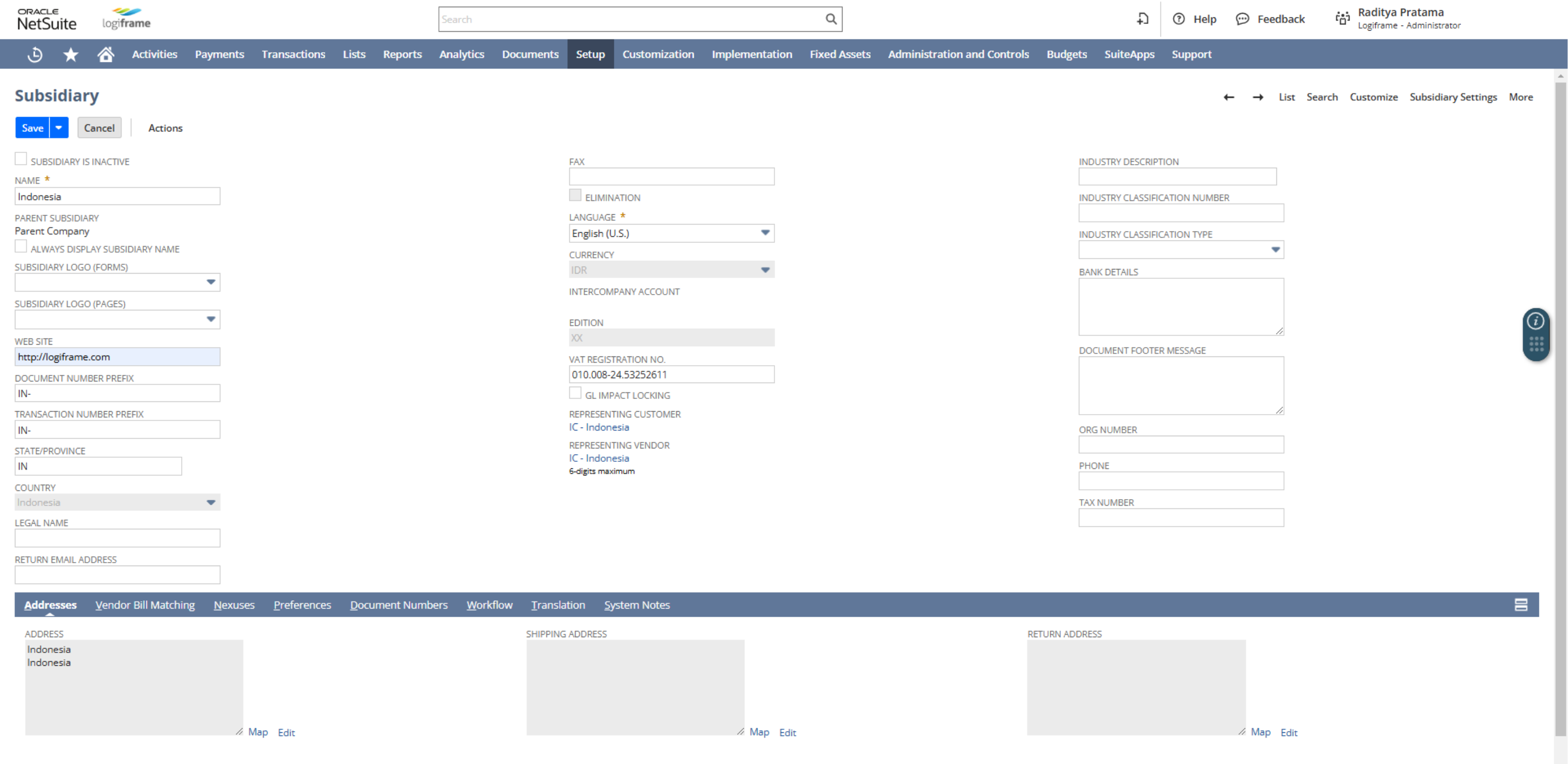Enable the Elimination checkbox
Image resolution: width=1568 pixels, height=764 pixels.
point(574,196)
